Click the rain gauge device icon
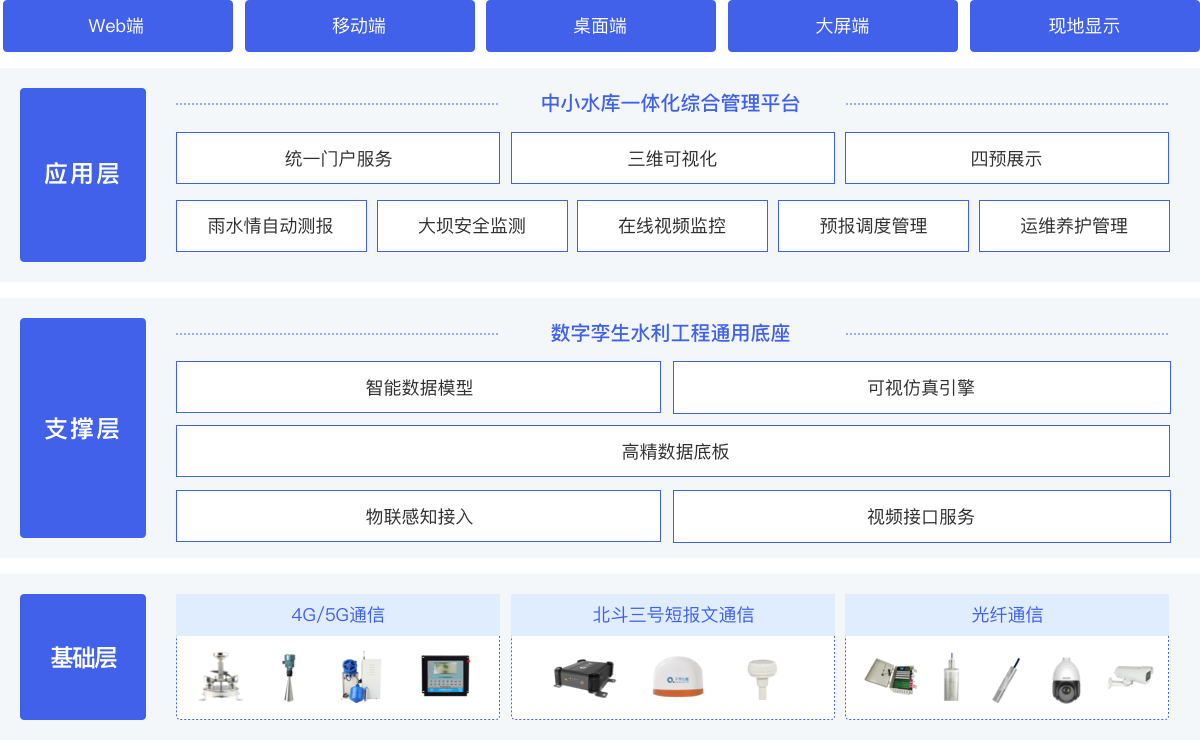This screenshot has width=1200, height=740. 219,677
